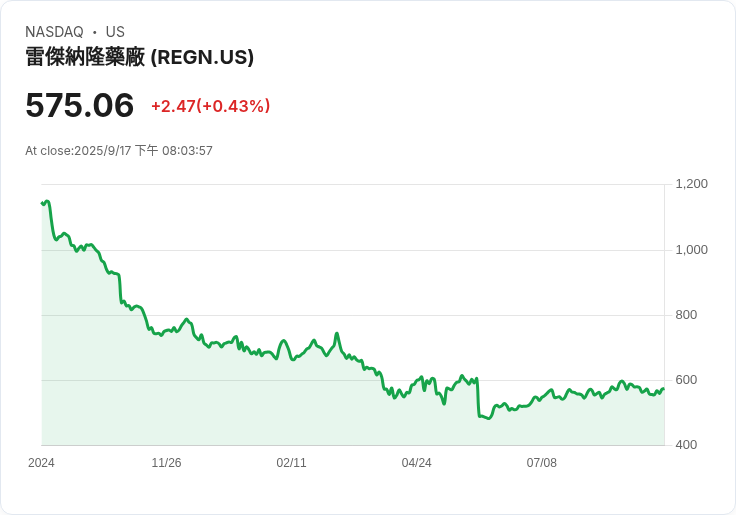Click the rightmost end of the price line
Viewport: 736px width, 515px height.
pyautogui.click(x=663, y=389)
